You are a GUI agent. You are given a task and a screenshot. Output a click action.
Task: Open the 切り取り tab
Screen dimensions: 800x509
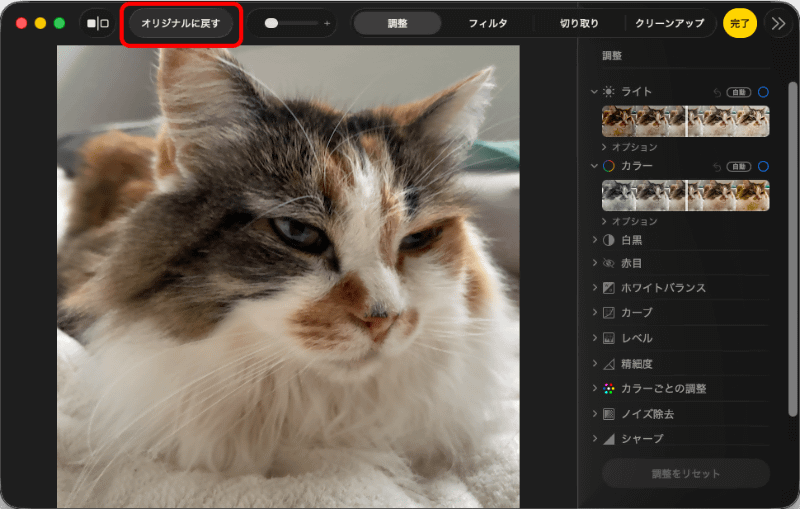coord(579,23)
